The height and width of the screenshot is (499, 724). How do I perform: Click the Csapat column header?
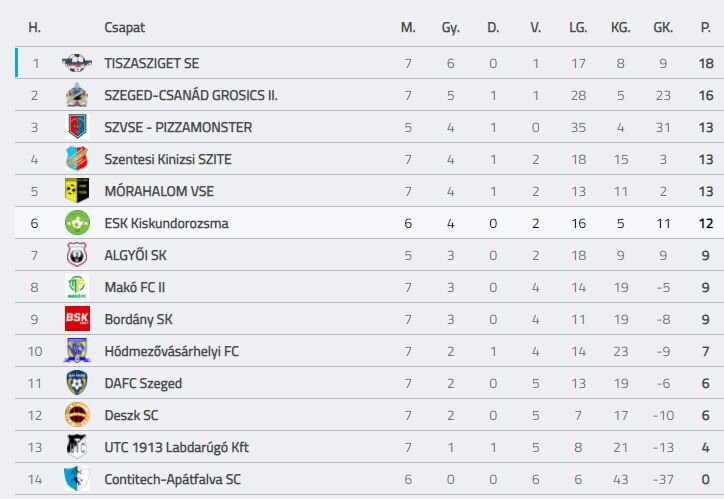coord(125,28)
